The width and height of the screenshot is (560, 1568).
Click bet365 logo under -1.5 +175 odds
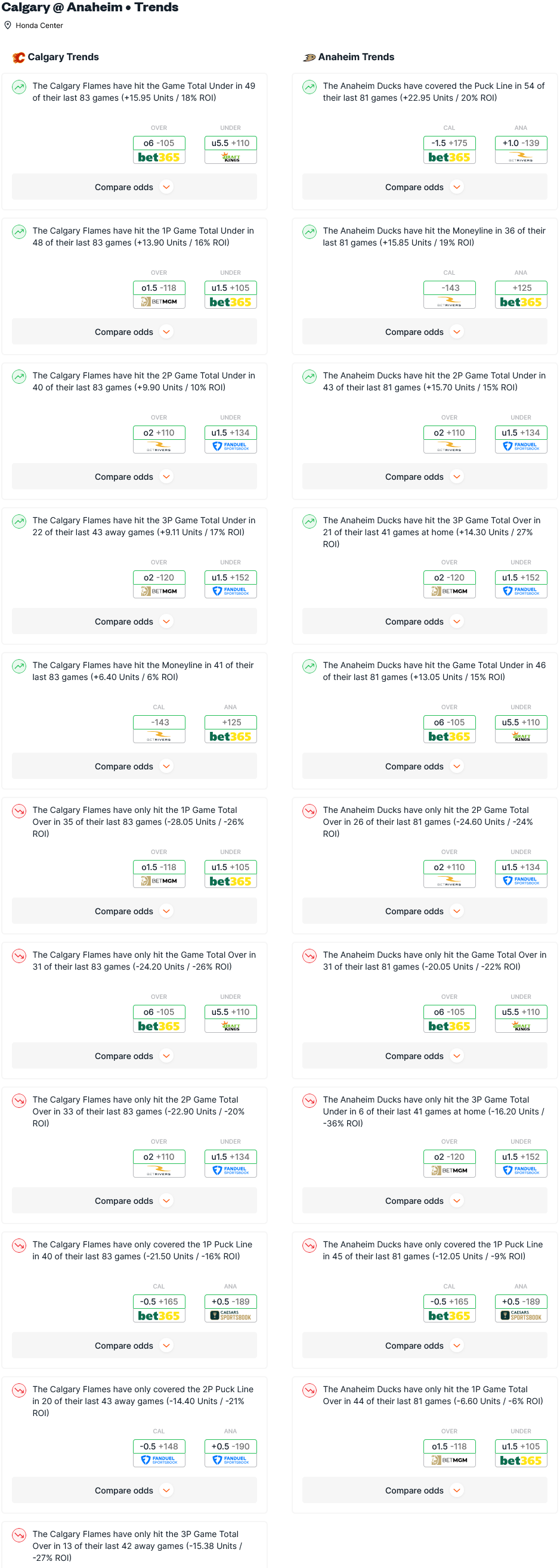[x=449, y=158]
